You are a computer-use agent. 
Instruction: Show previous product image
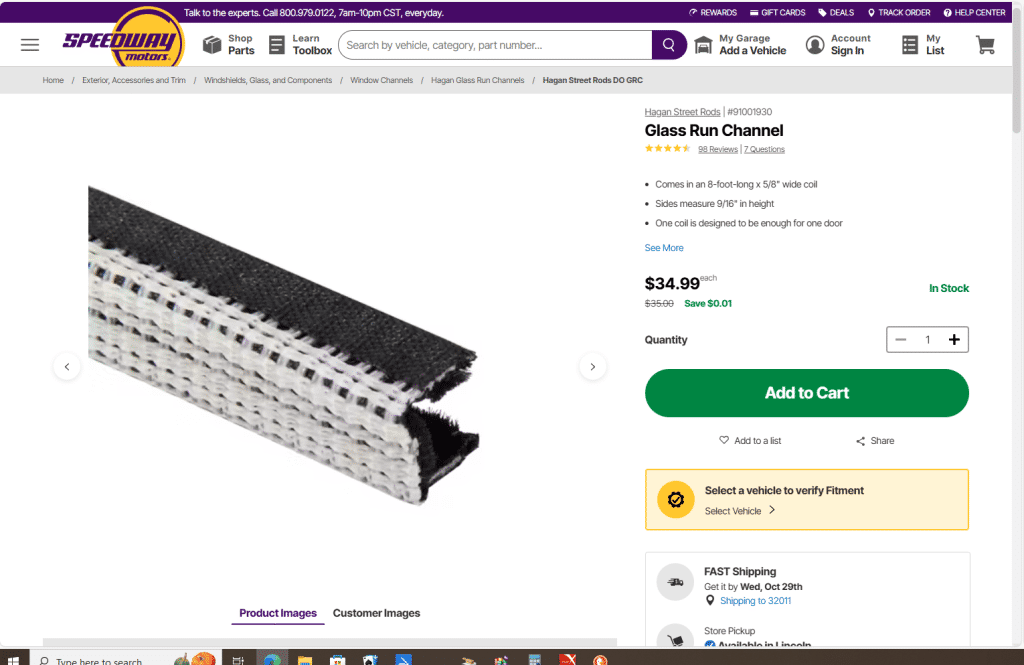(x=66, y=367)
